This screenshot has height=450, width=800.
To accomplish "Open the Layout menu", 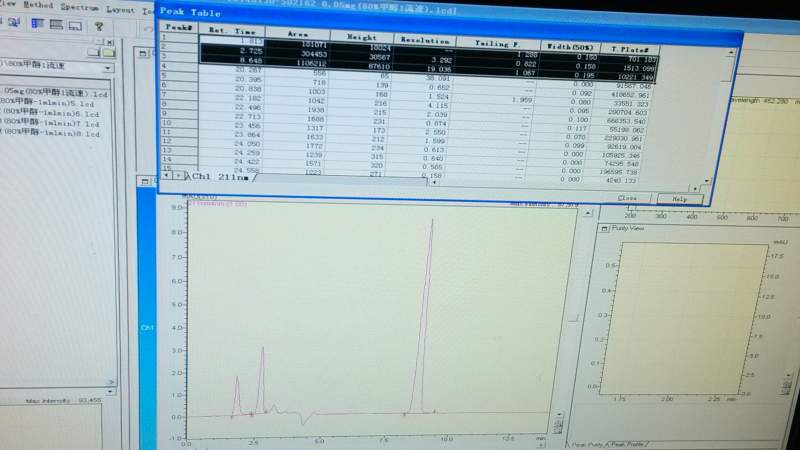I will point(120,9).
